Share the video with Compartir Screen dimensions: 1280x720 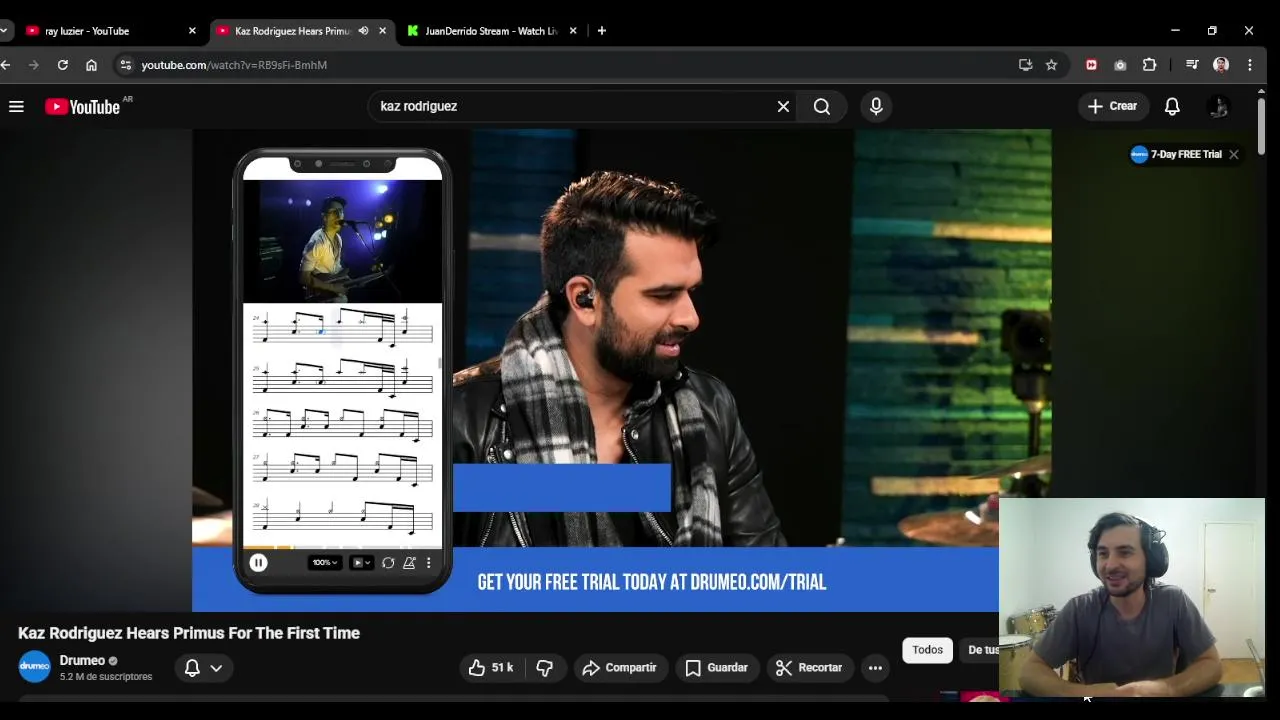pos(620,667)
